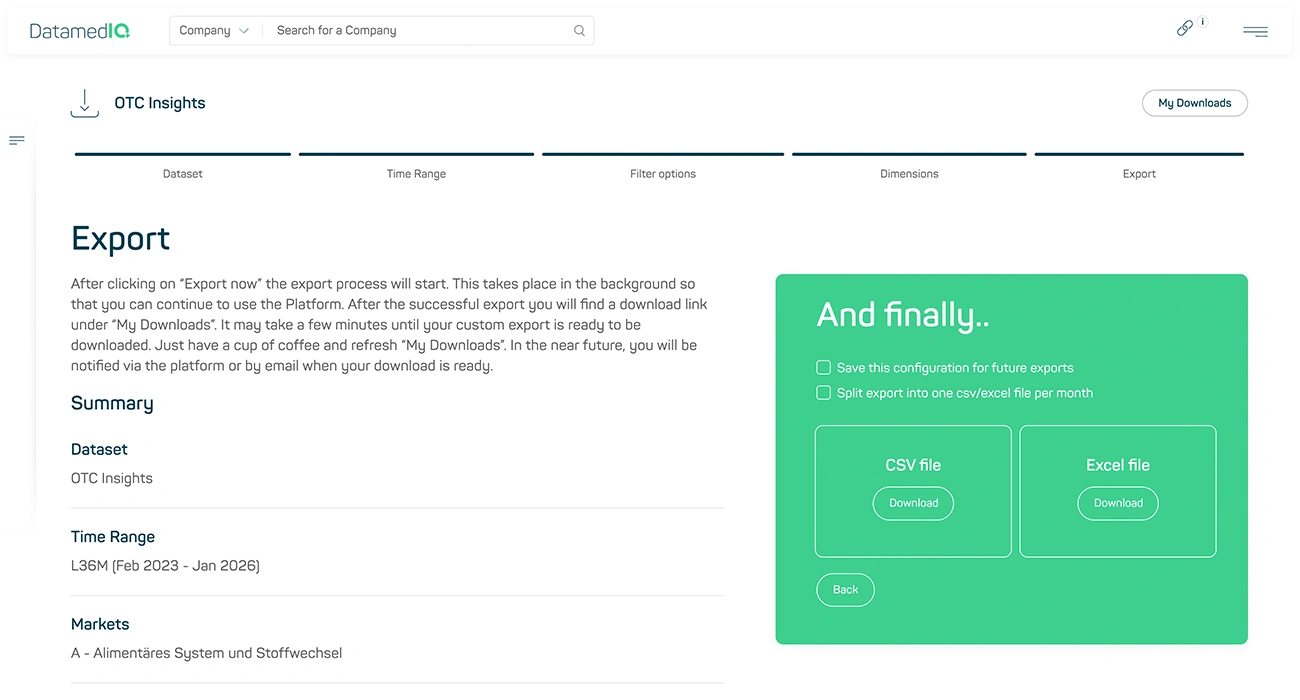Click the search magnifier icon
This screenshot has height=700, width=1300.
point(579,30)
